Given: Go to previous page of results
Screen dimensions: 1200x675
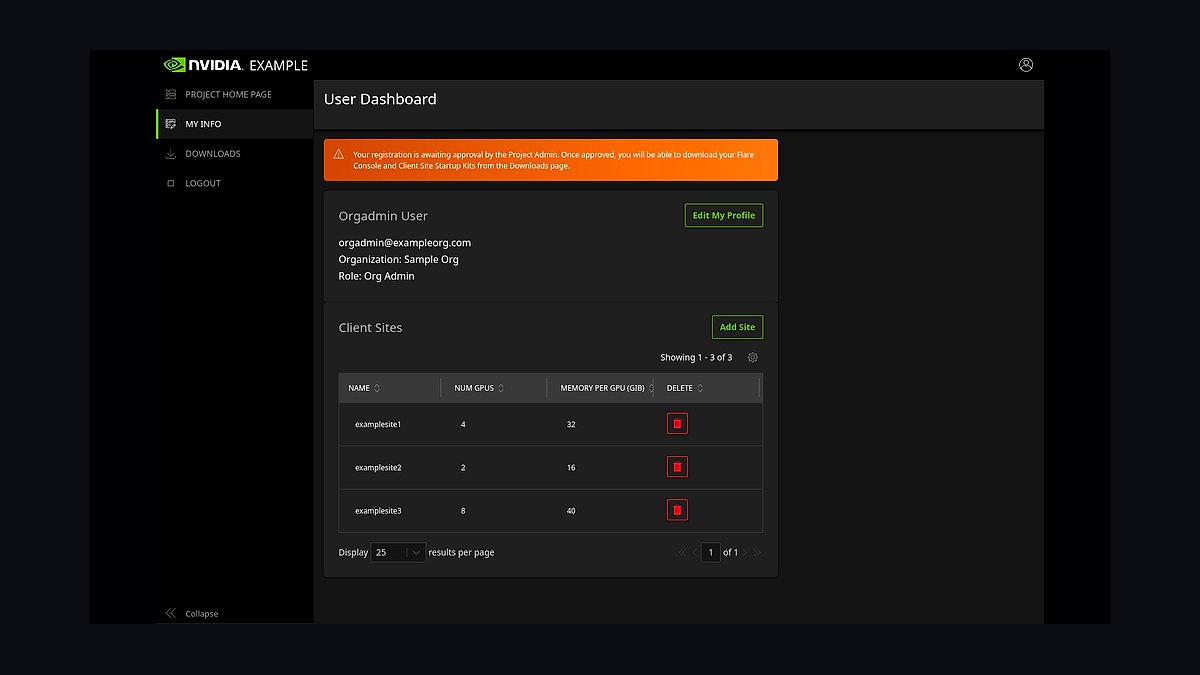Looking at the screenshot, I should (695, 552).
